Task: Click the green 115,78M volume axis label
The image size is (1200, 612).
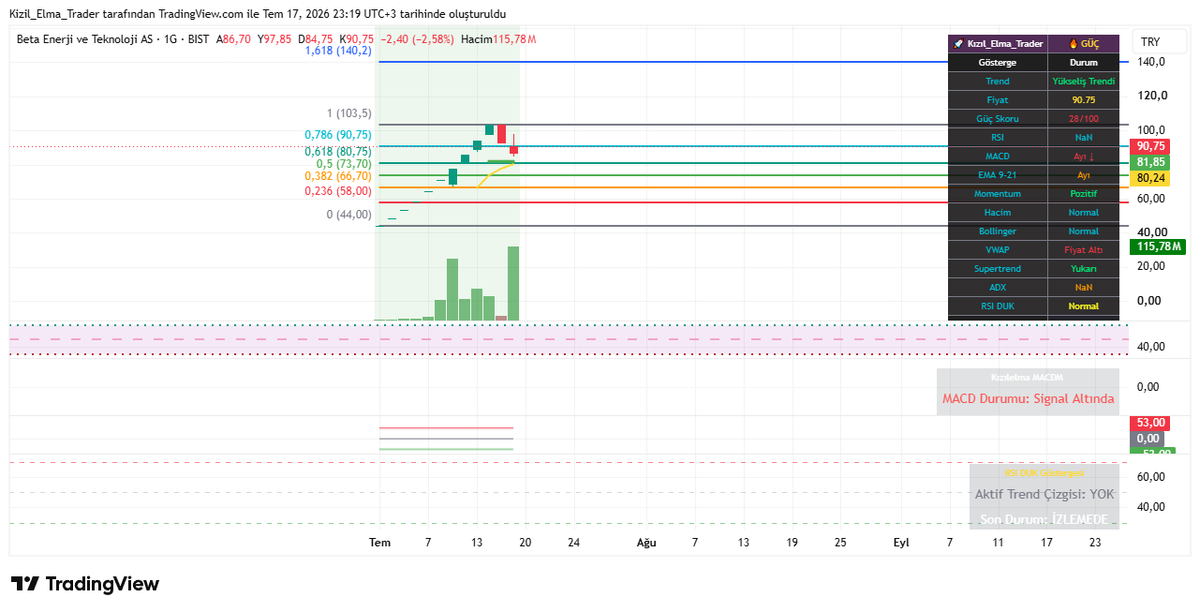Action: 1157,246
